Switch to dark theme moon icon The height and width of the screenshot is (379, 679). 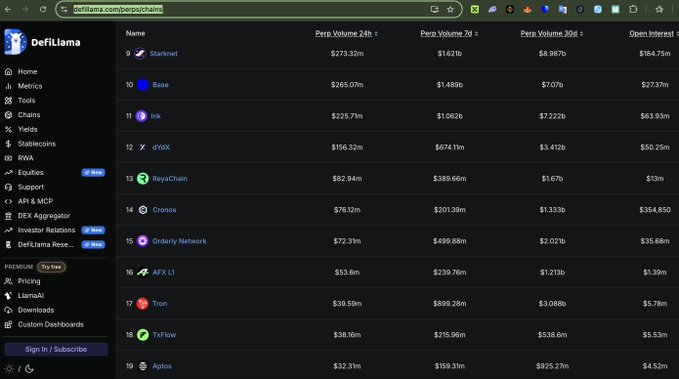tap(29, 369)
